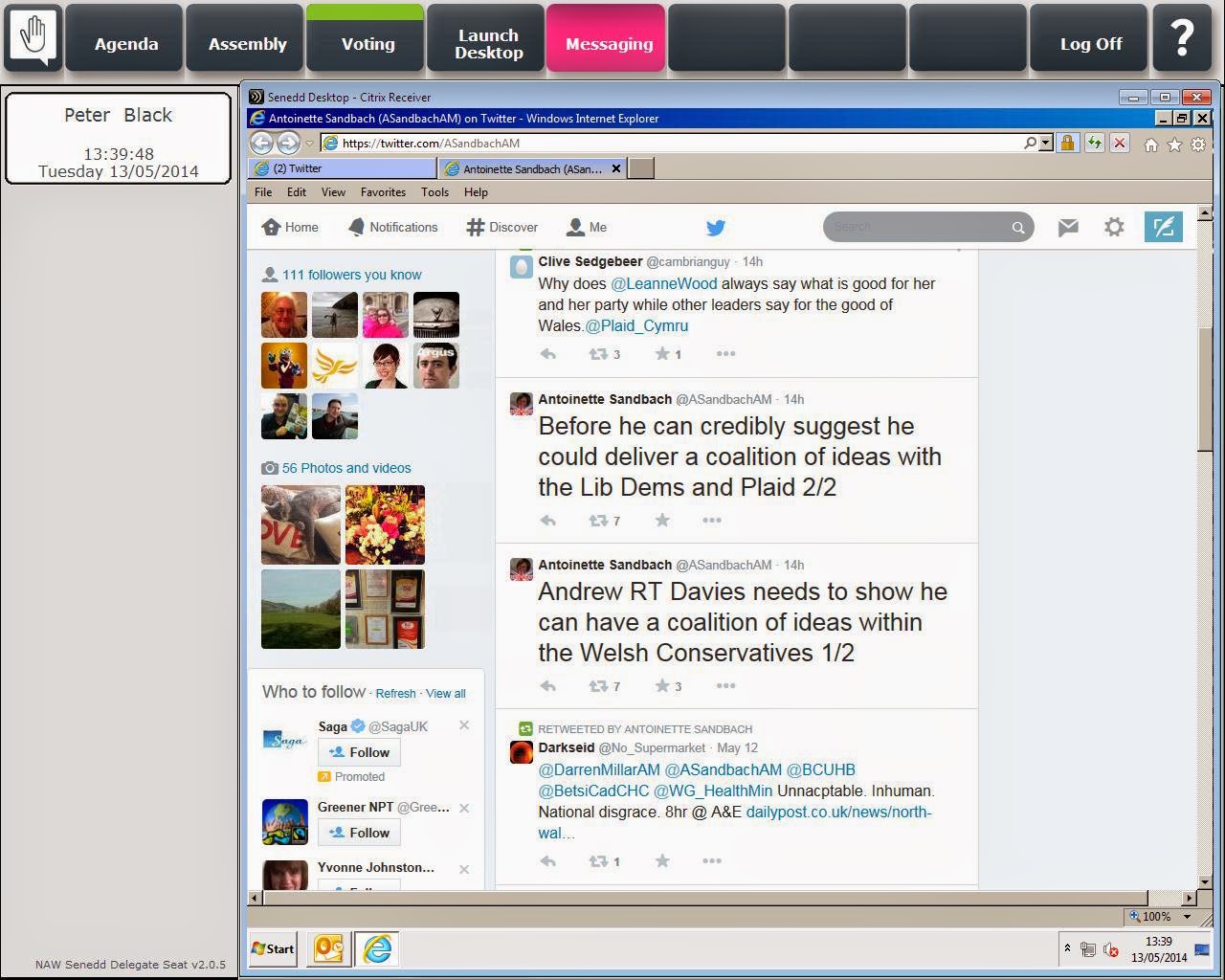Refresh the page in Internet Explorer
Screen dimensions: 1225x980
[x=1094, y=143]
